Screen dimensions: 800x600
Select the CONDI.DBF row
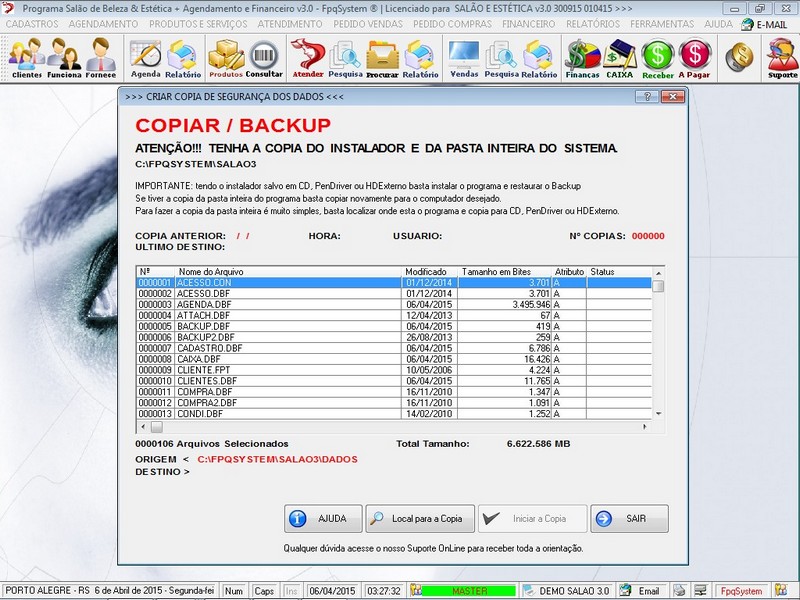tap(394, 414)
